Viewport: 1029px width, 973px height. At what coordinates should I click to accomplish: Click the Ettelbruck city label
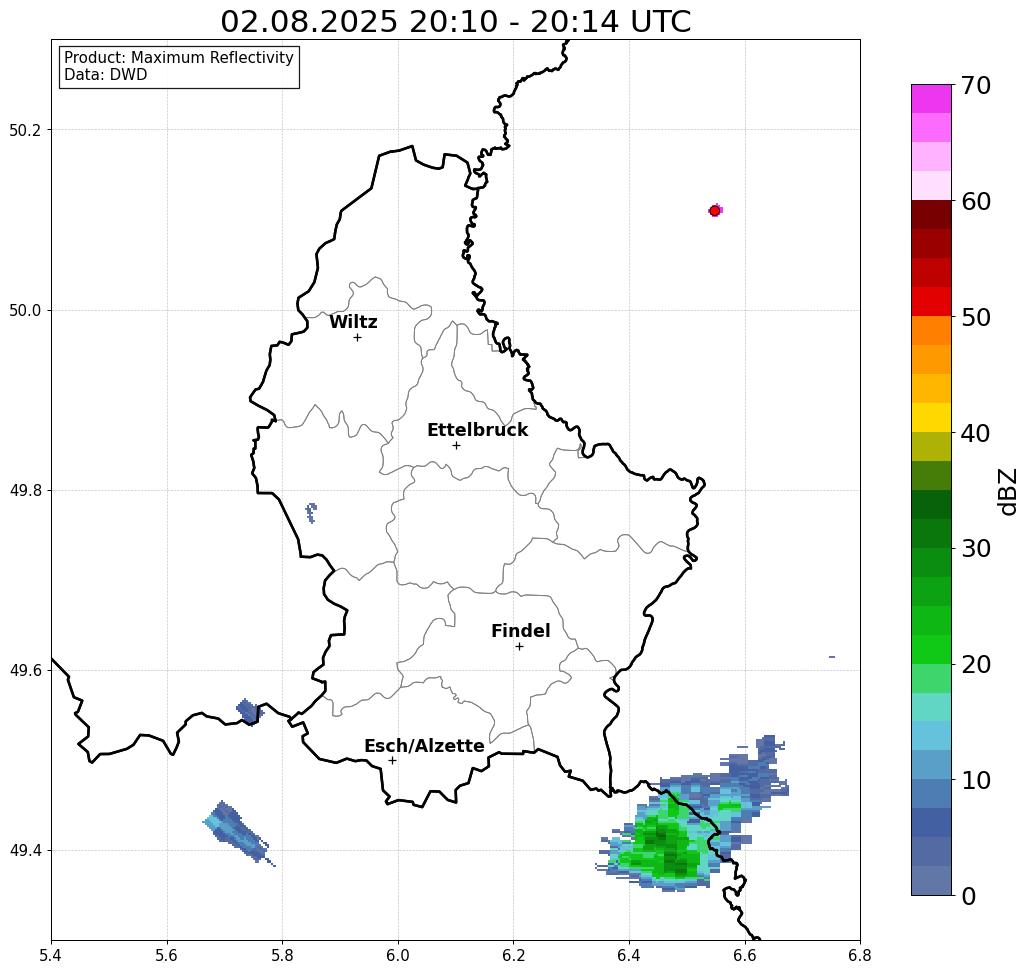(x=477, y=430)
